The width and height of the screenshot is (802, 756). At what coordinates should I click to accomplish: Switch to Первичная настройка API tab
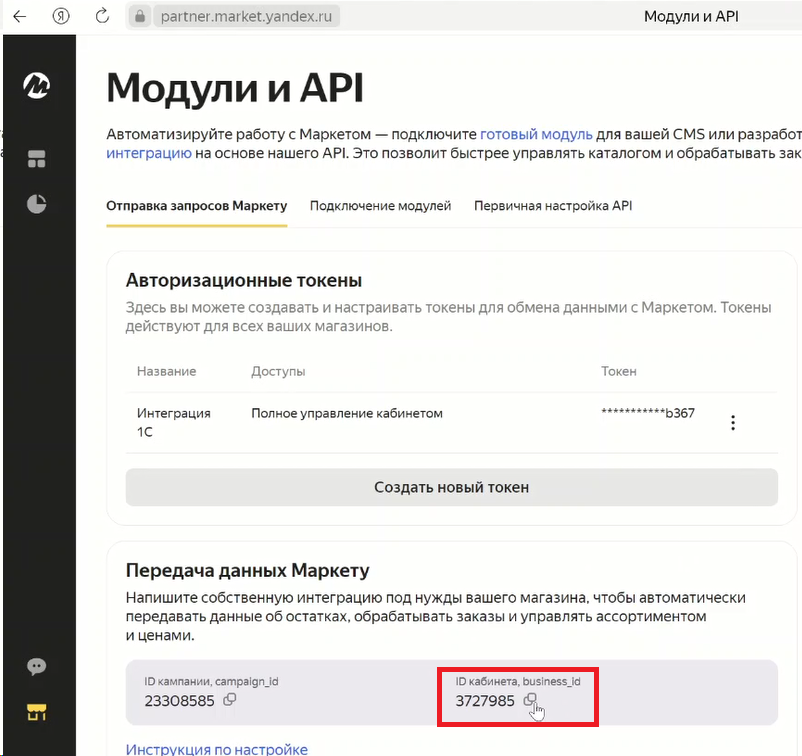553,206
